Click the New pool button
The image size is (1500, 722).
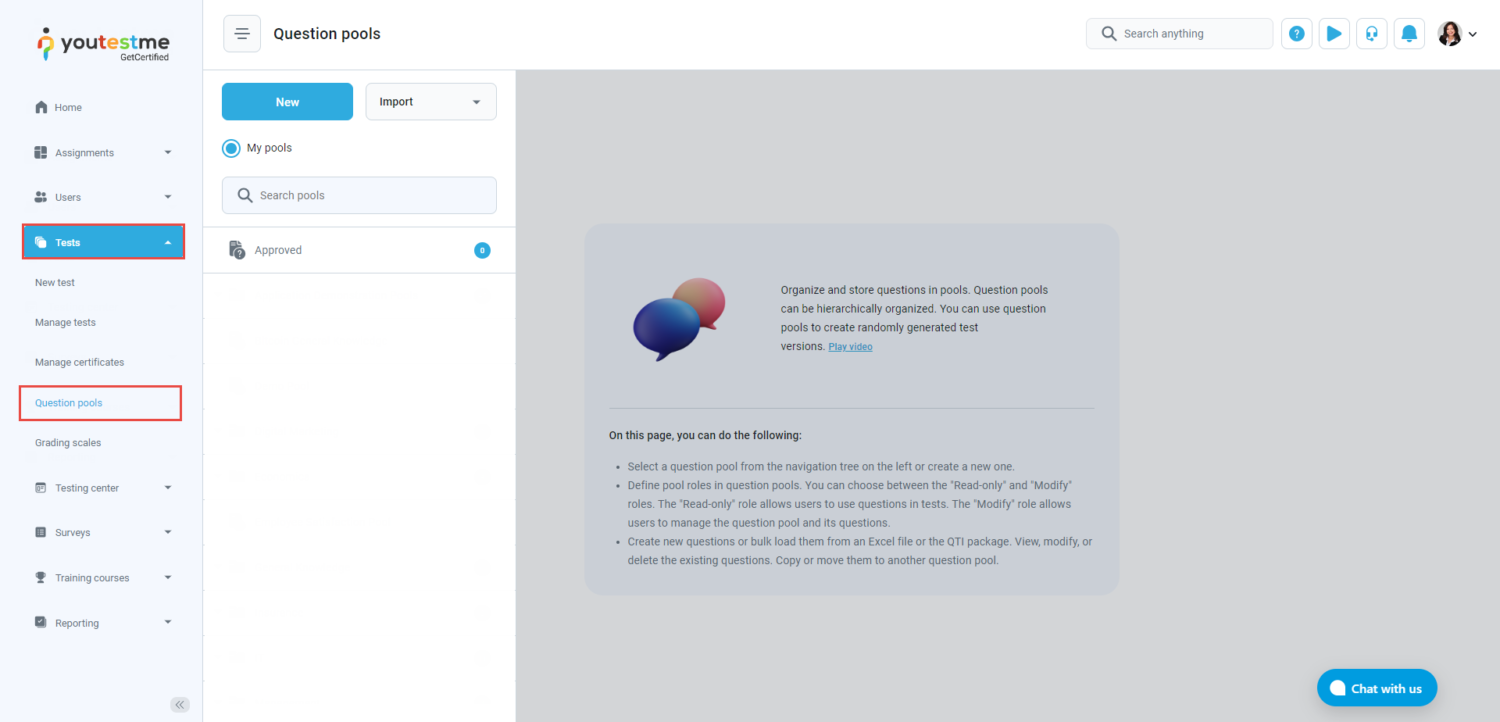(287, 102)
